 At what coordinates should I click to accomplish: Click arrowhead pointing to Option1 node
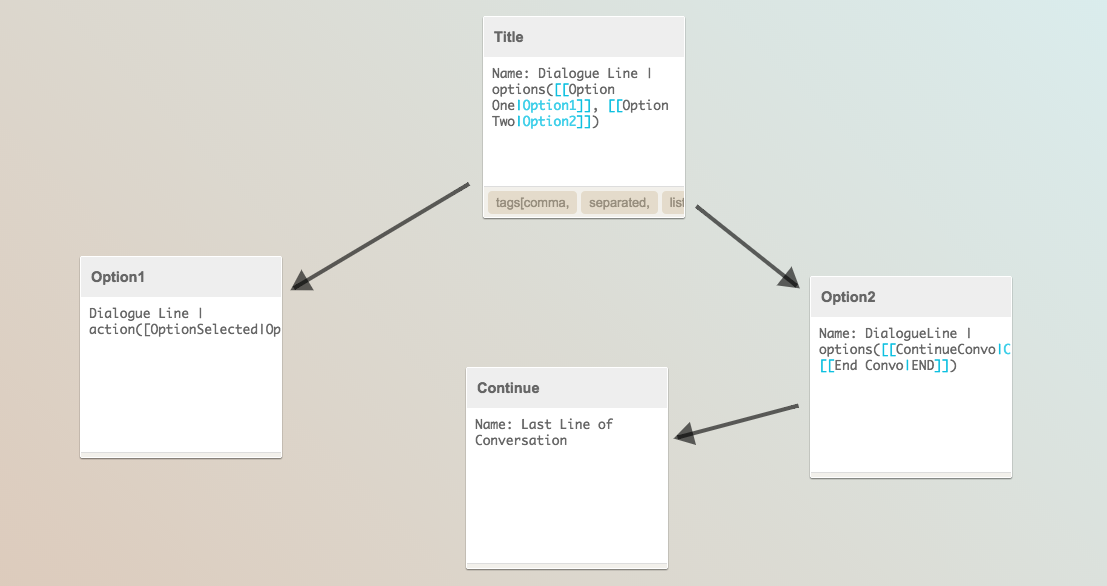pos(301,281)
